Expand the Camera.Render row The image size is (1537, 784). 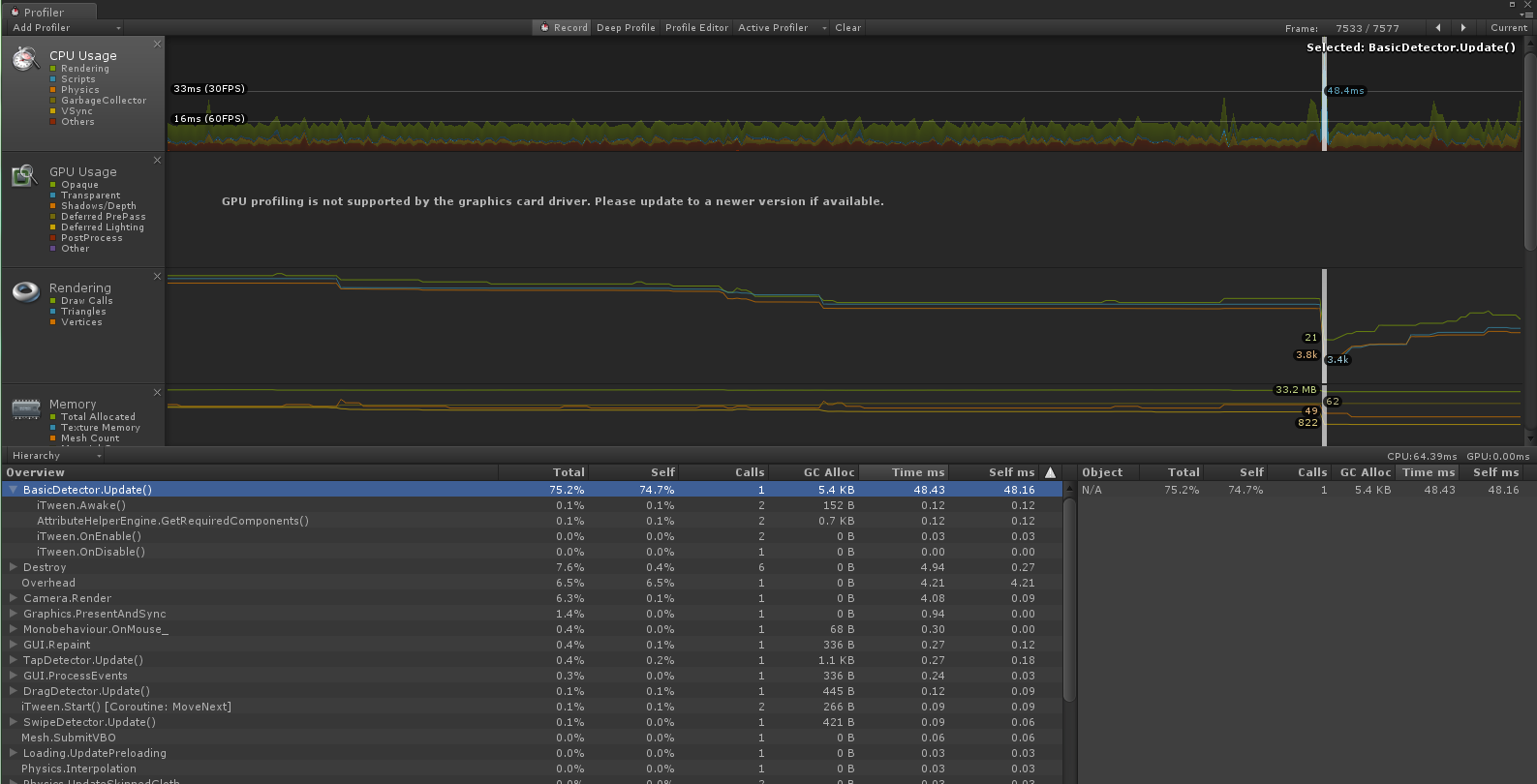click(14, 598)
